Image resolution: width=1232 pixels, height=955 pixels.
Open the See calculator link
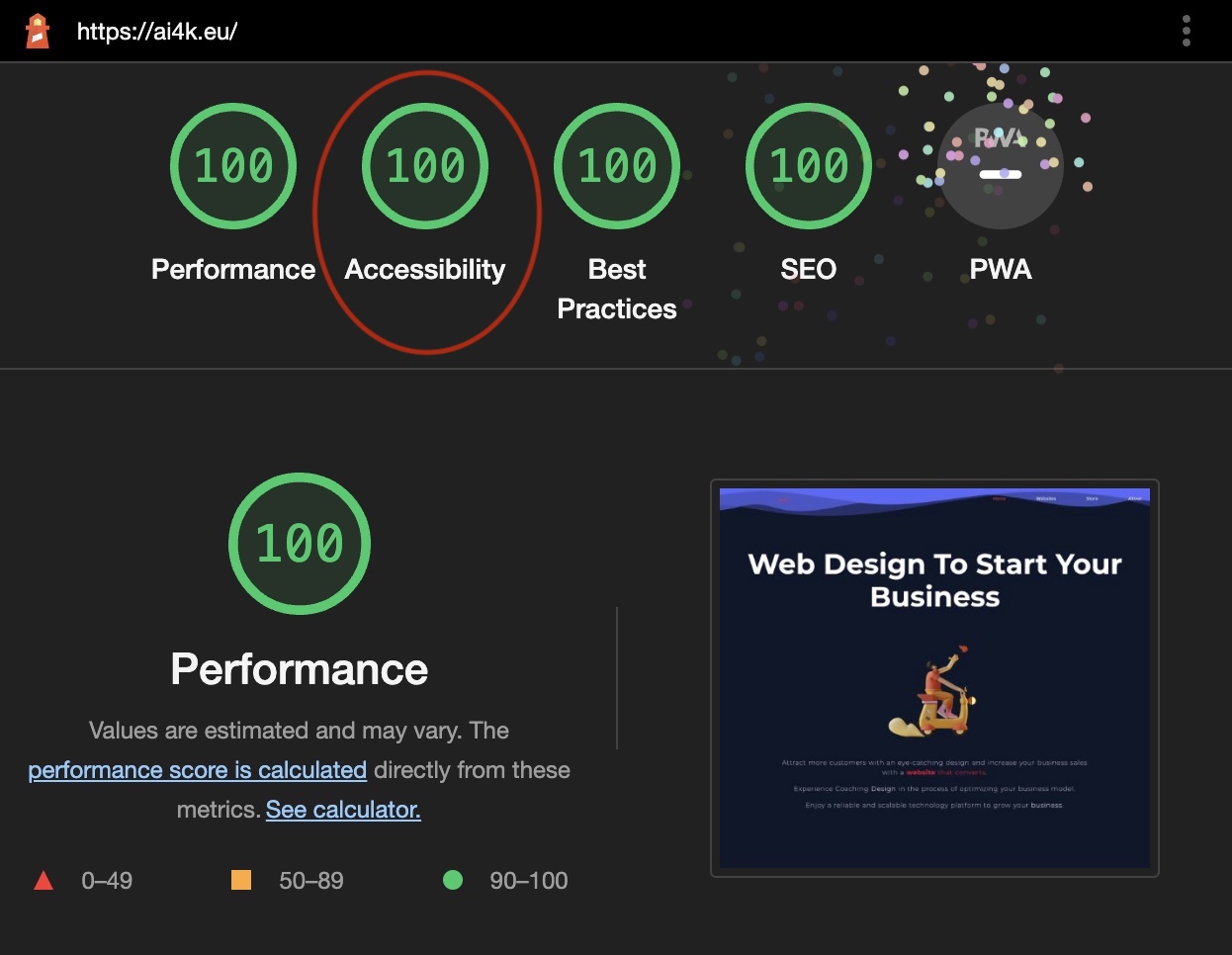click(342, 809)
